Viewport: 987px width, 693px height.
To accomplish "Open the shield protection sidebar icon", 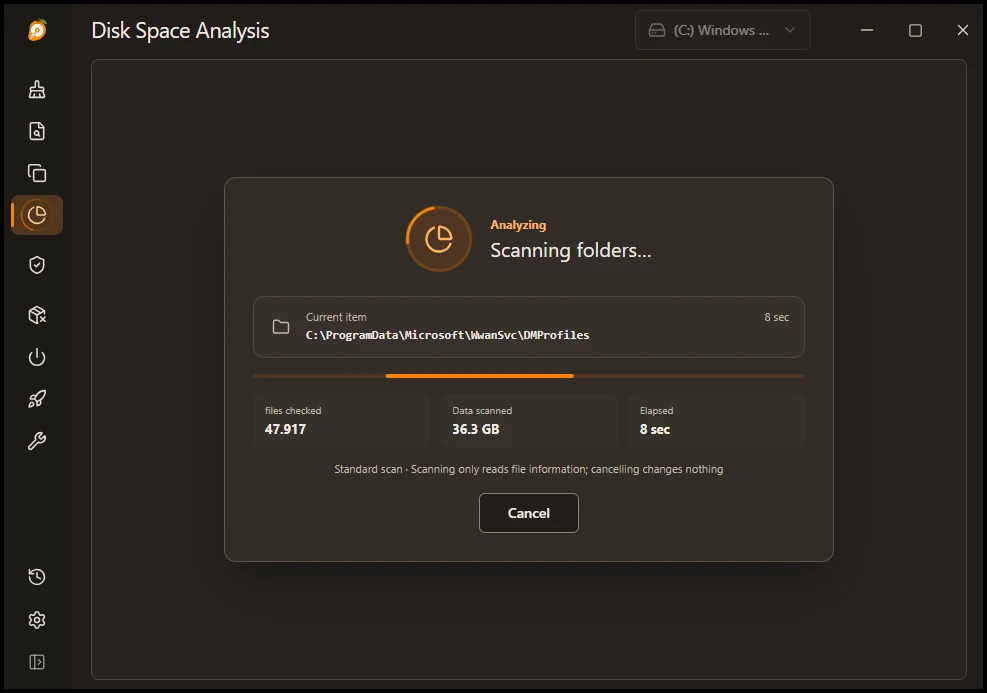I will pos(37,265).
